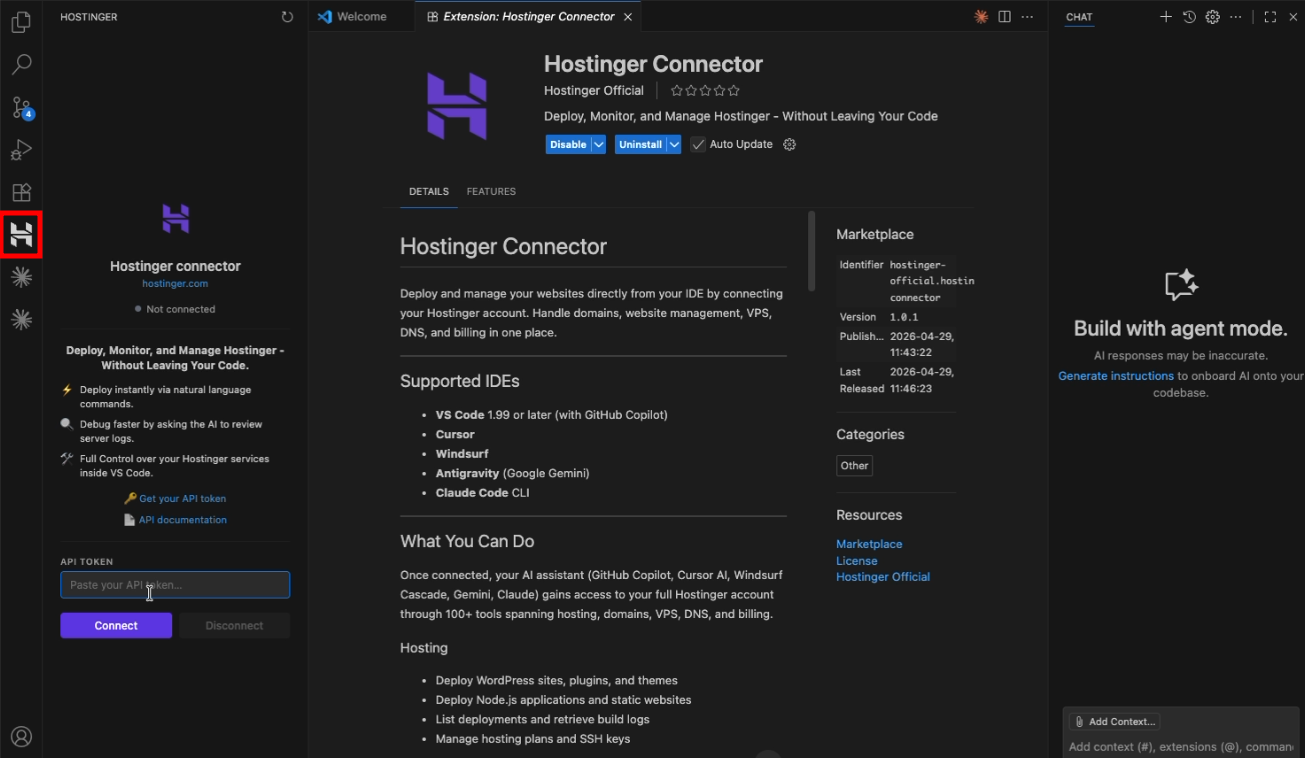
Task: Click Generate instructions link in chat
Action: click(x=1116, y=376)
